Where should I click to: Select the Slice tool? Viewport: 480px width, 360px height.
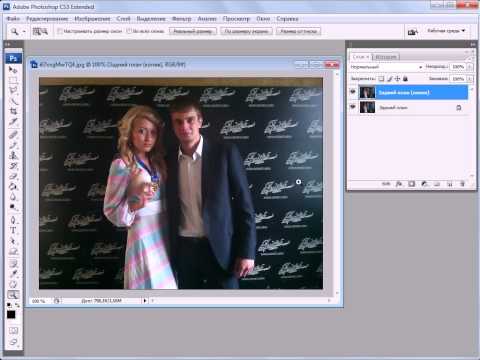click(x=13, y=121)
